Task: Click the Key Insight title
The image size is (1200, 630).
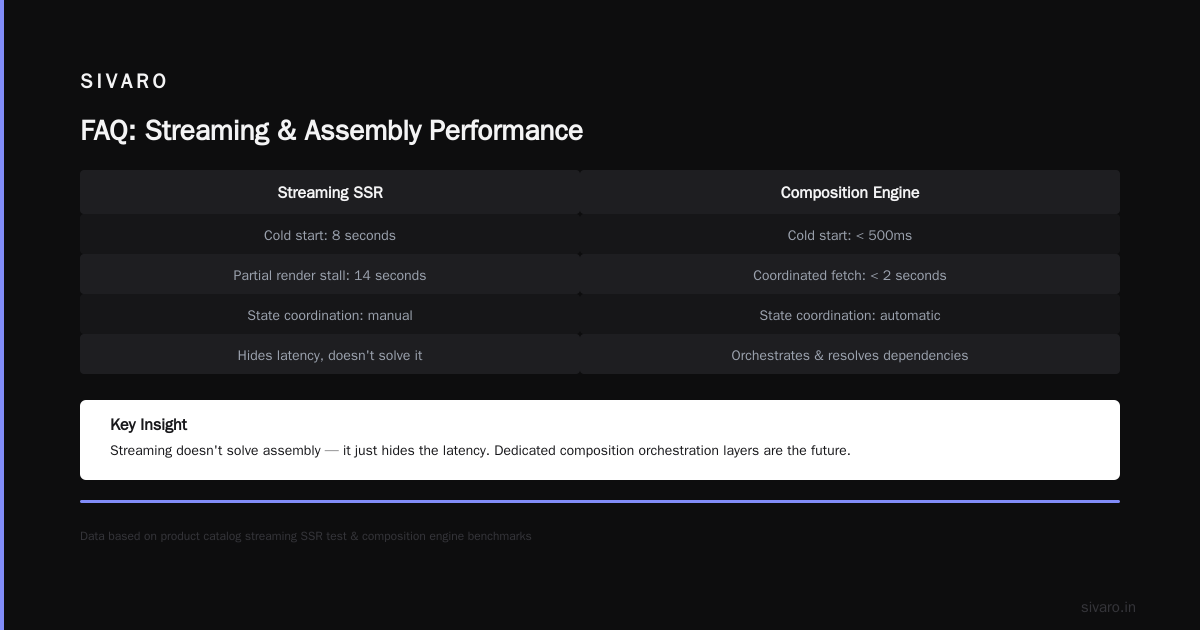Action: click(x=149, y=425)
